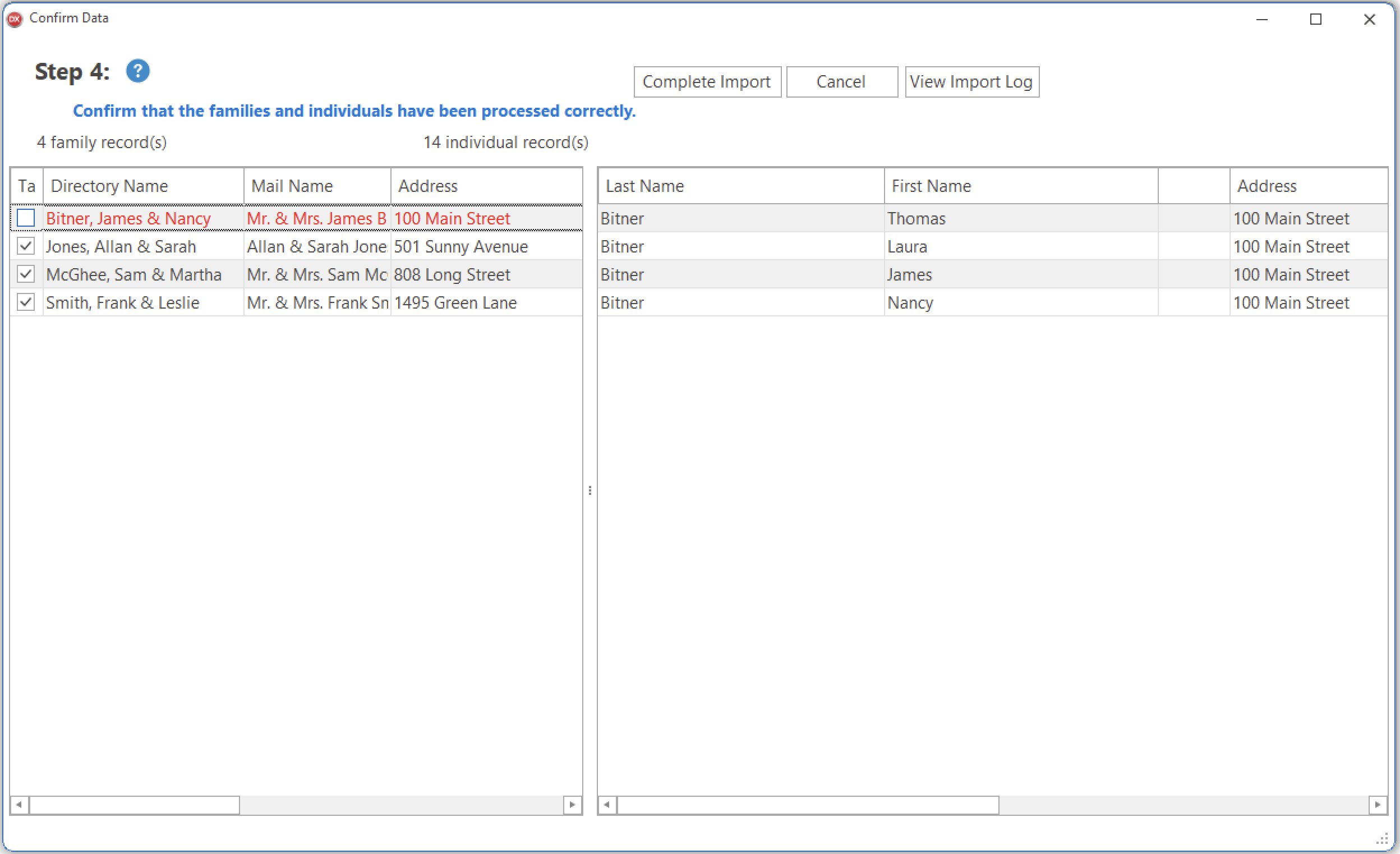Click the Step 4 help icon

[137, 71]
